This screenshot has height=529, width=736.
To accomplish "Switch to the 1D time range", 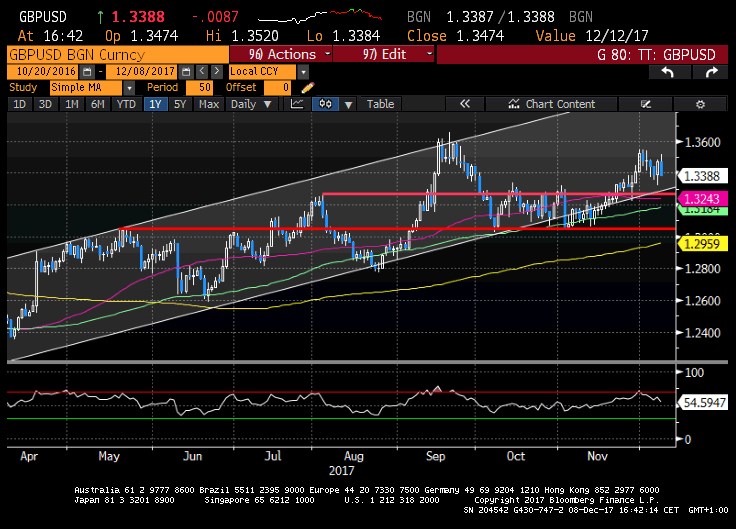I will click(20, 104).
